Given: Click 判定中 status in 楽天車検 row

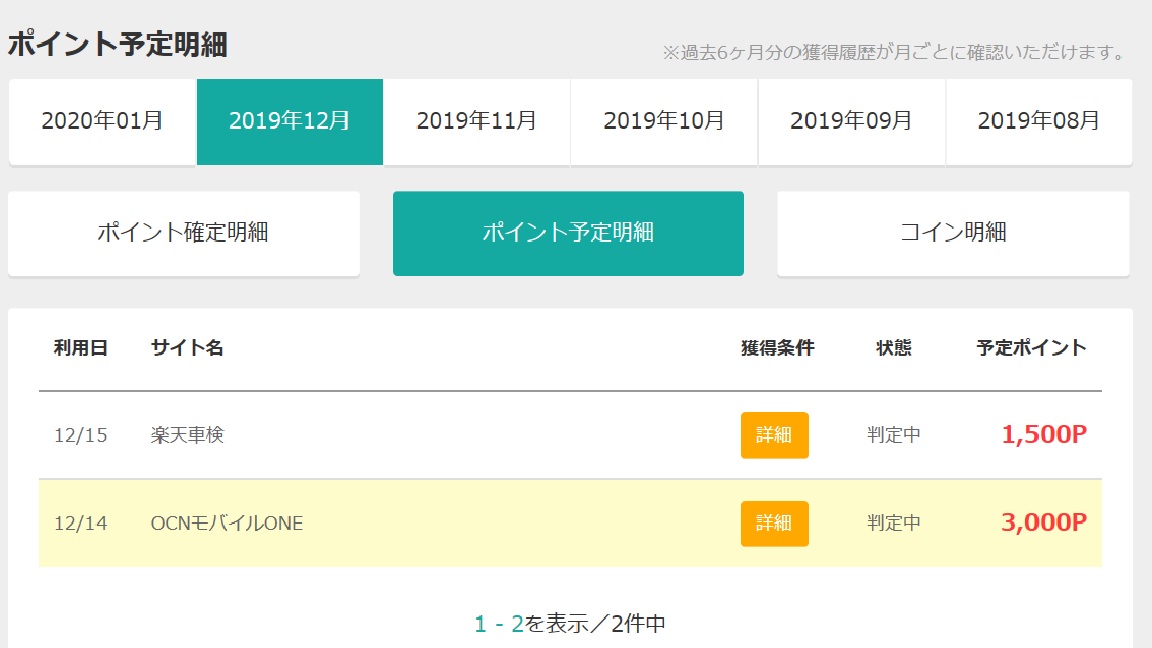Looking at the screenshot, I should click(893, 435).
